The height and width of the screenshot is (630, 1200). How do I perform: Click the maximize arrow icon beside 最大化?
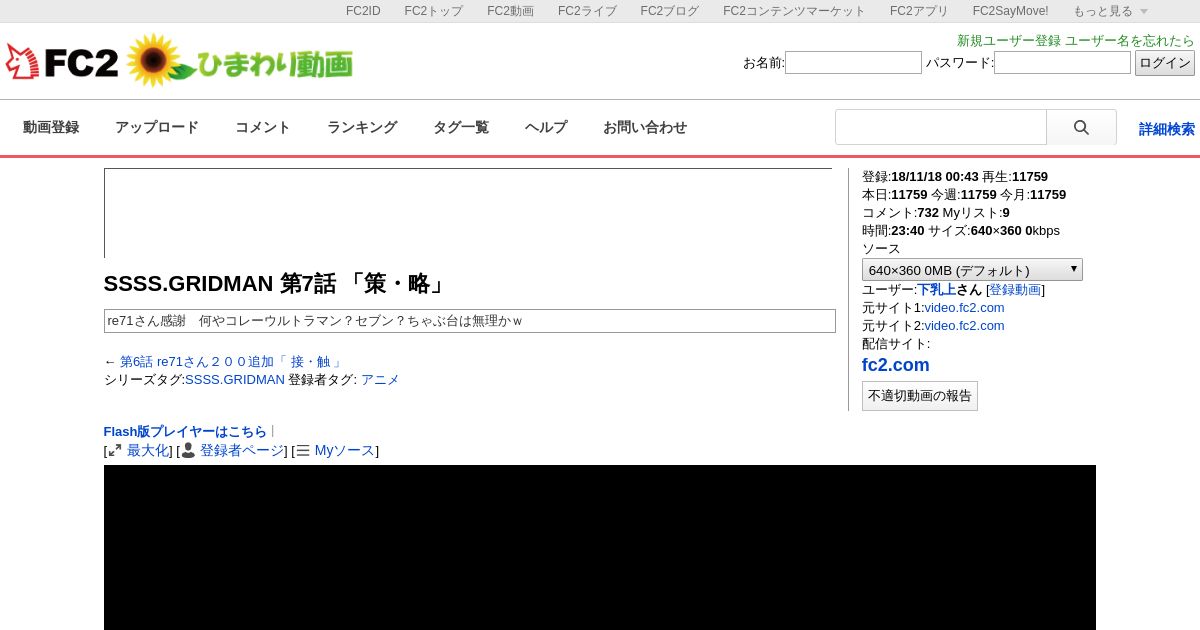coord(115,451)
